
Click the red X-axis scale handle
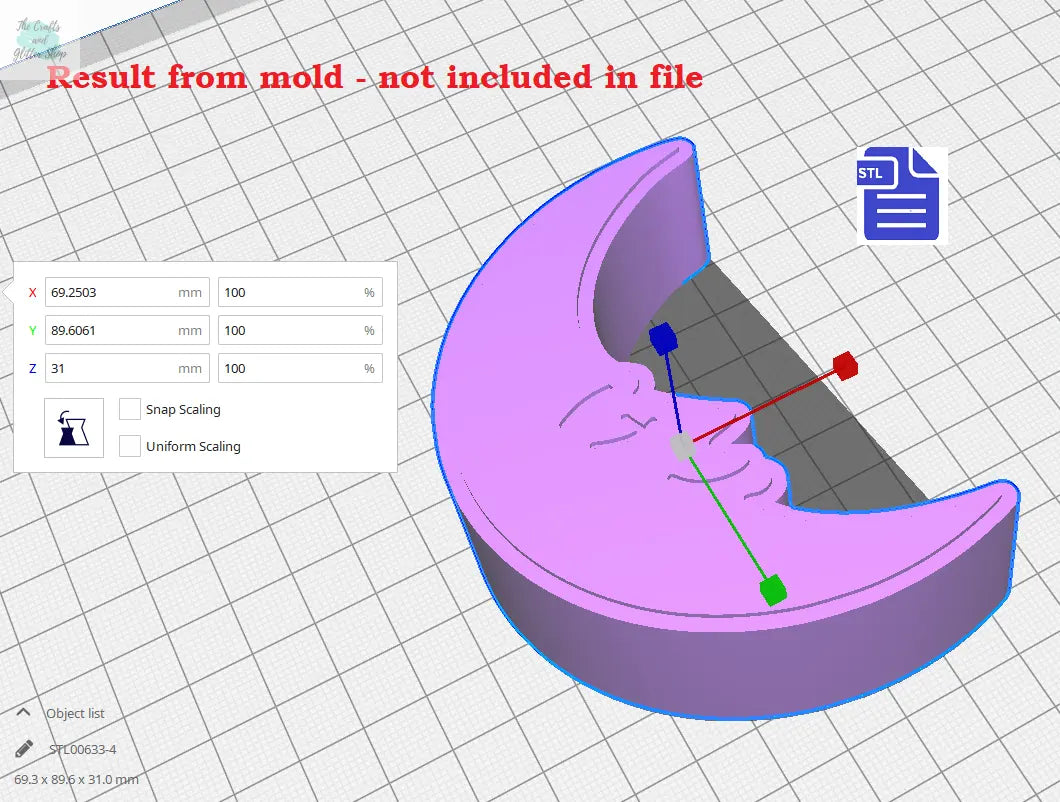[x=845, y=365]
